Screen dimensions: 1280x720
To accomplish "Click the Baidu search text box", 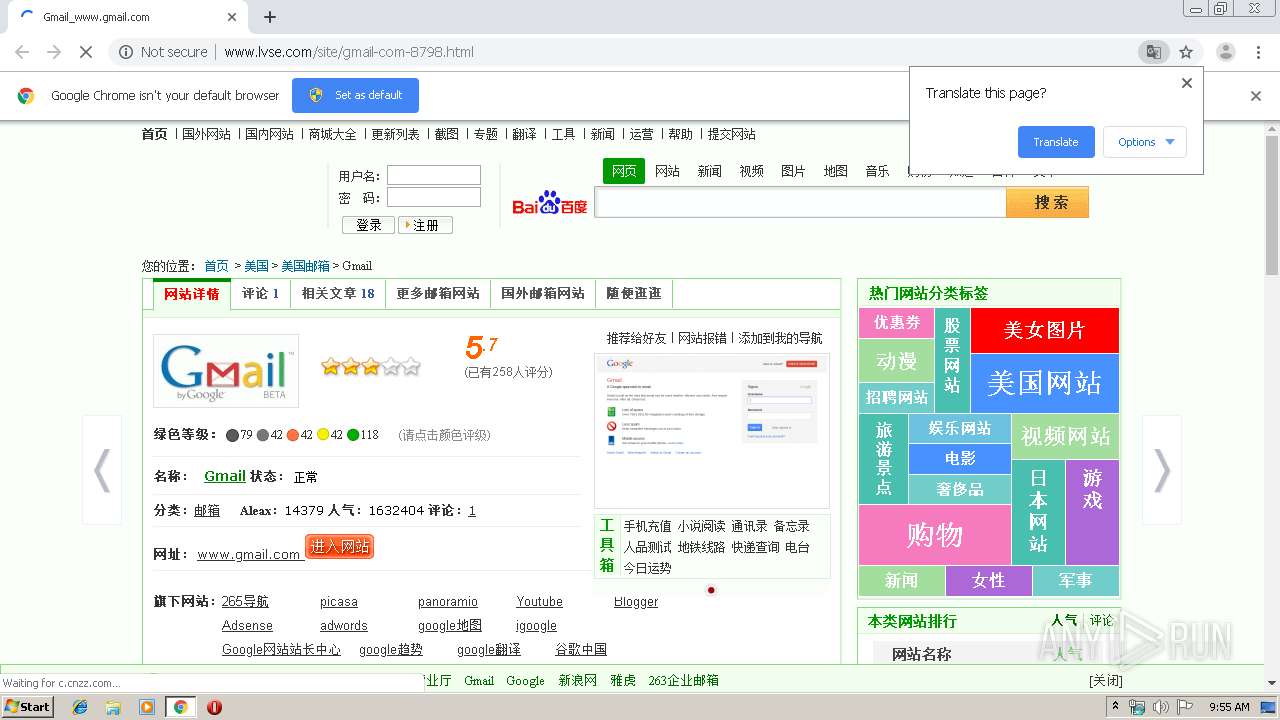I will (800, 203).
